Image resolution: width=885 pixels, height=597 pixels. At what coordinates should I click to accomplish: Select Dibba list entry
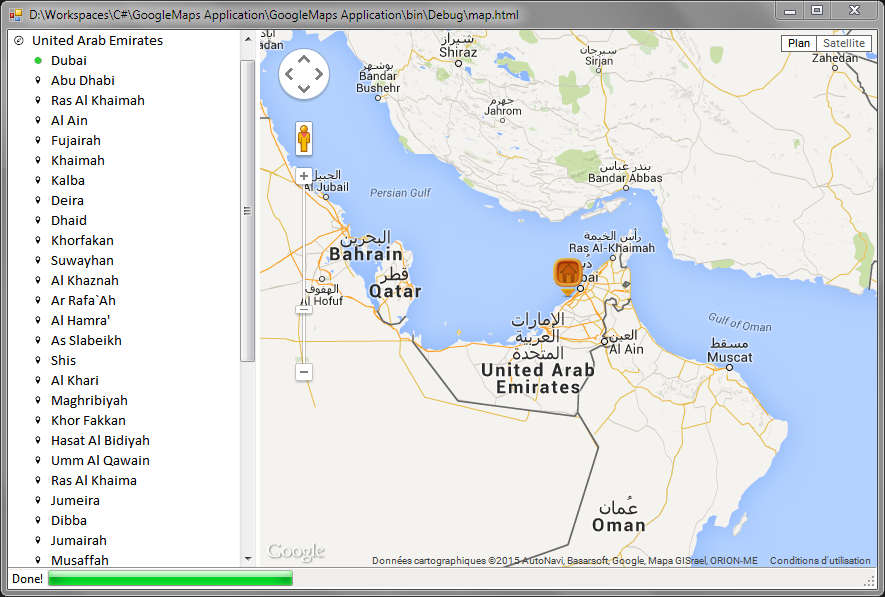coord(69,521)
